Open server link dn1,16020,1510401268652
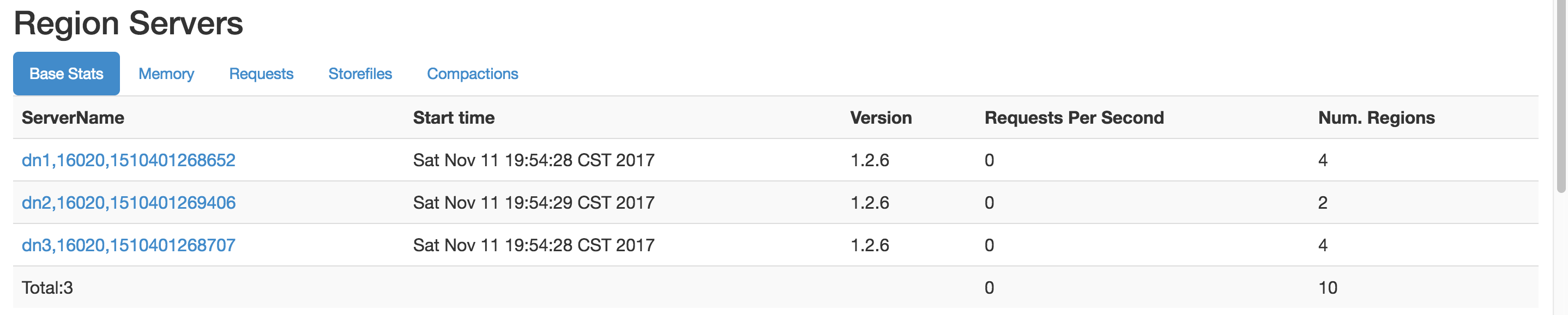The image size is (1568, 315). pos(129,160)
